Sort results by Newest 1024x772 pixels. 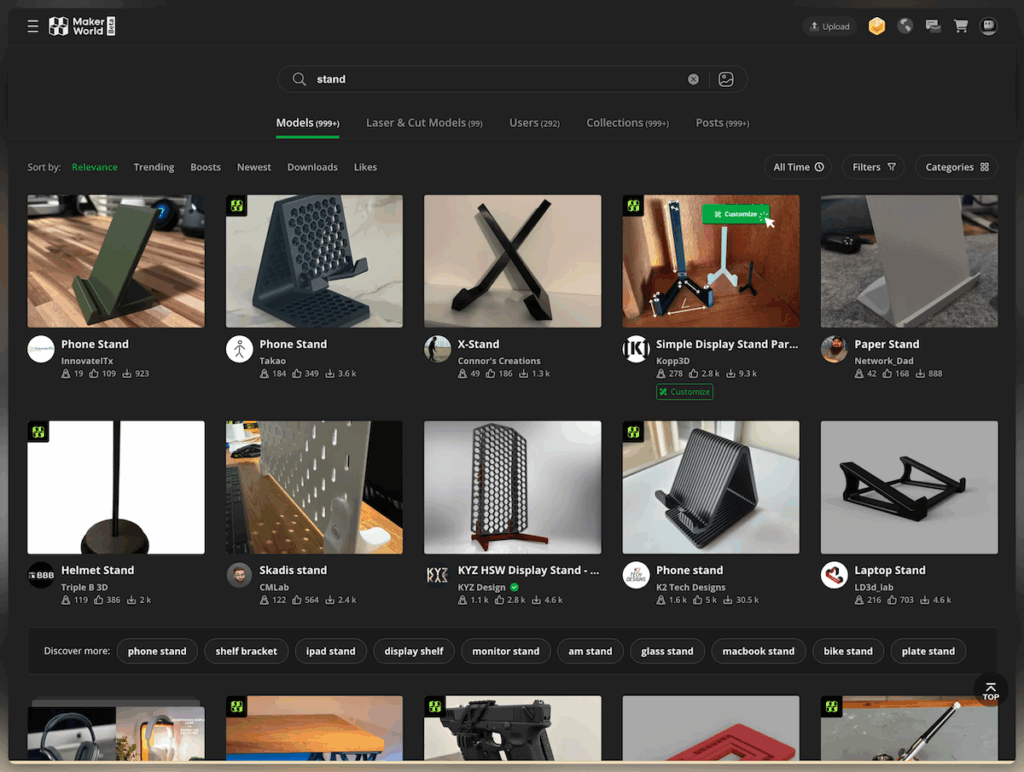pos(254,167)
